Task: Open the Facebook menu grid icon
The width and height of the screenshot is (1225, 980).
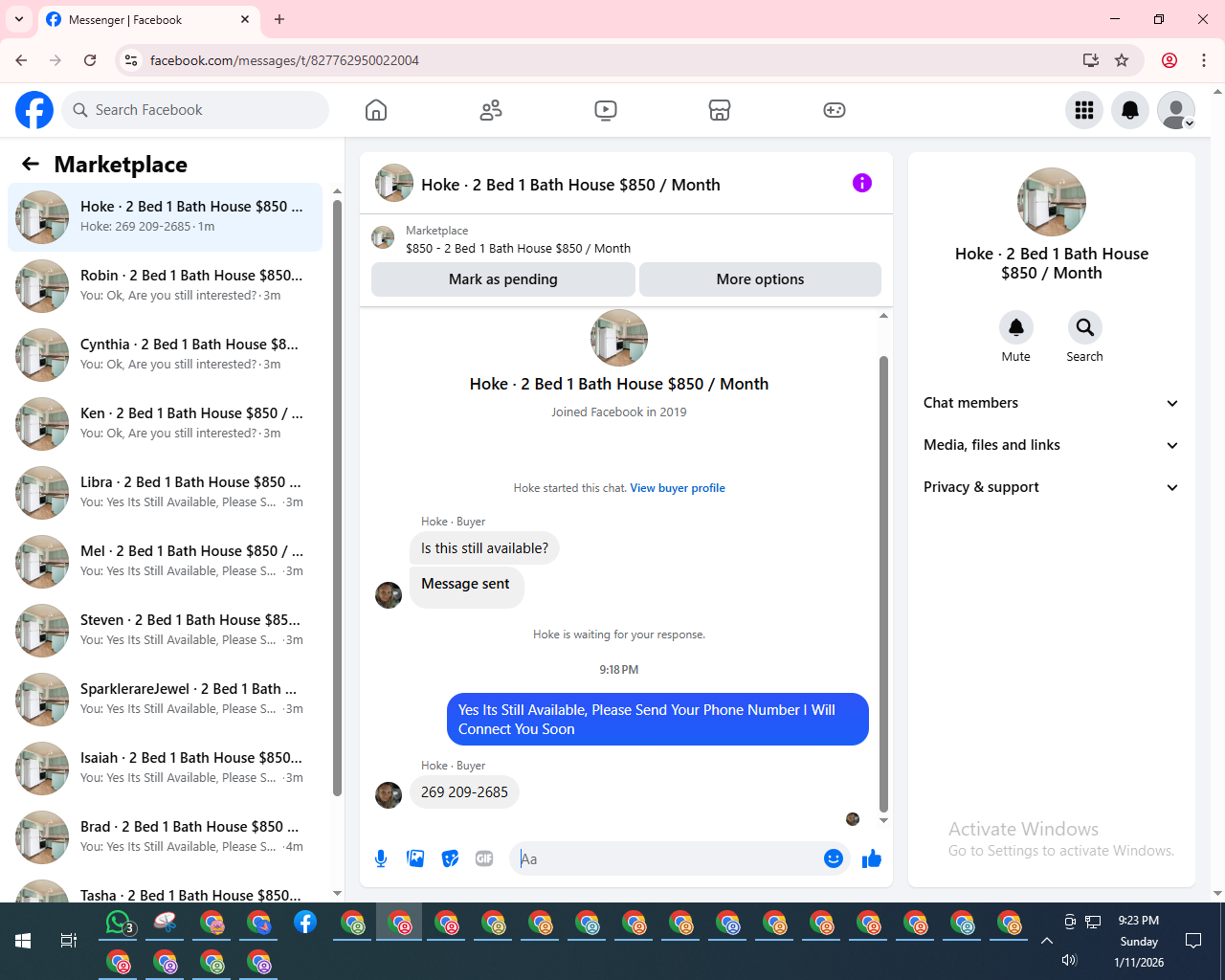Action: pyautogui.click(x=1084, y=110)
